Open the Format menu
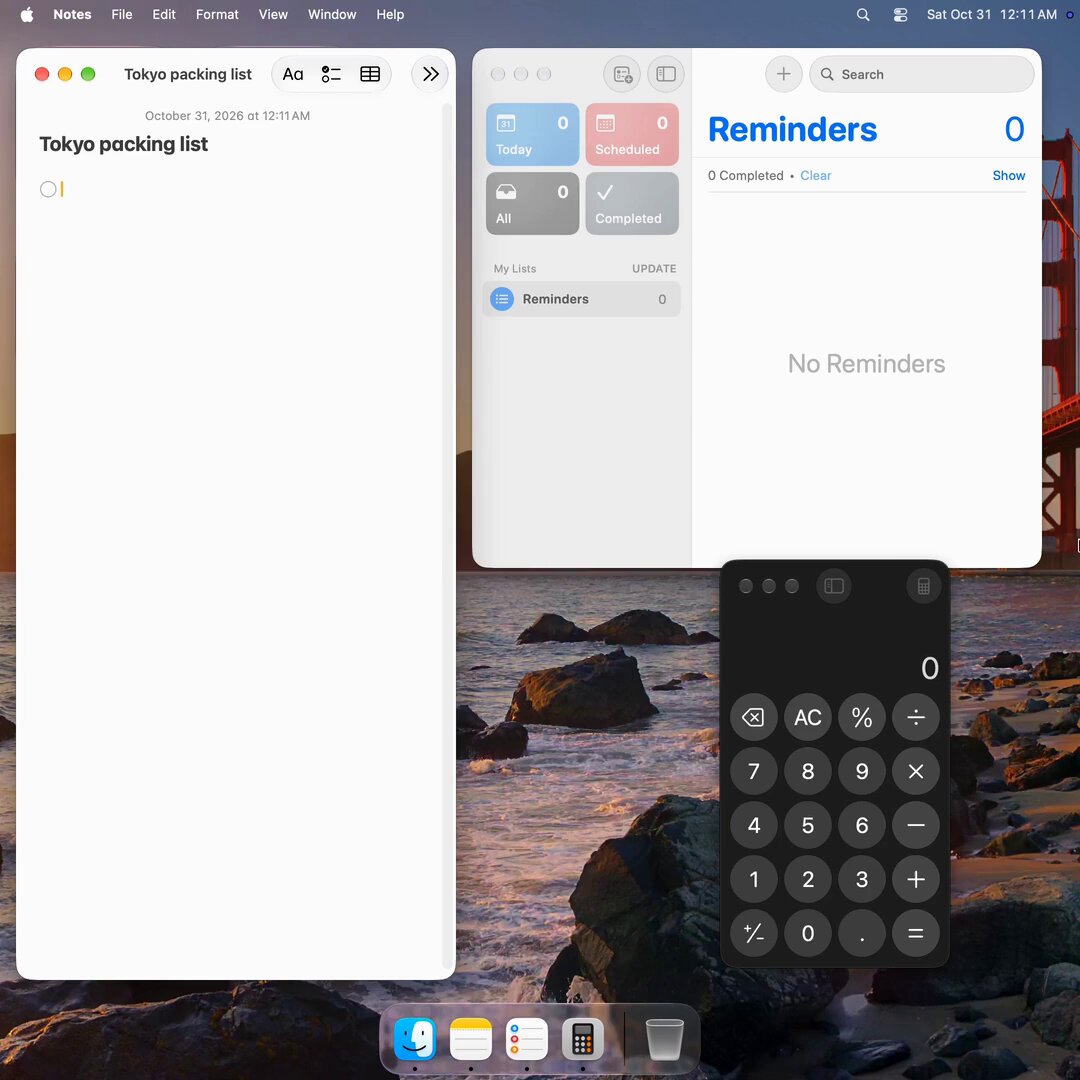Viewport: 1080px width, 1080px height. coord(217,14)
